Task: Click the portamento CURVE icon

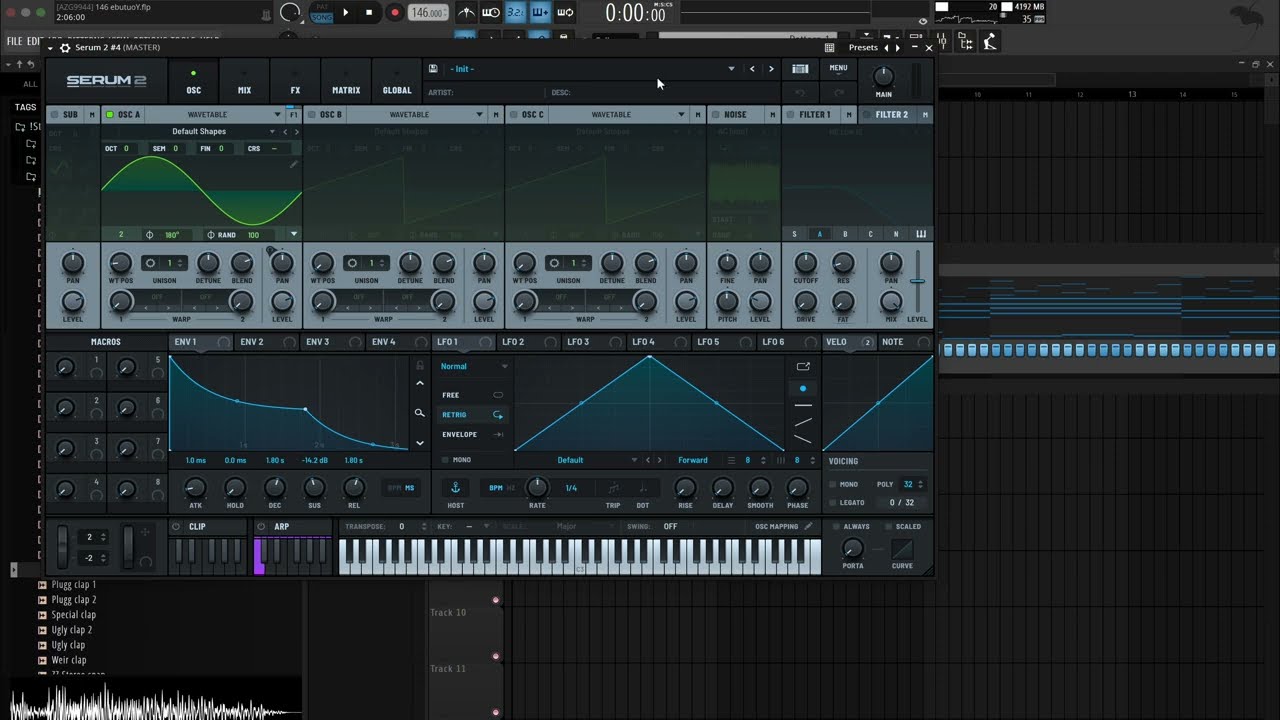Action: (902, 550)
